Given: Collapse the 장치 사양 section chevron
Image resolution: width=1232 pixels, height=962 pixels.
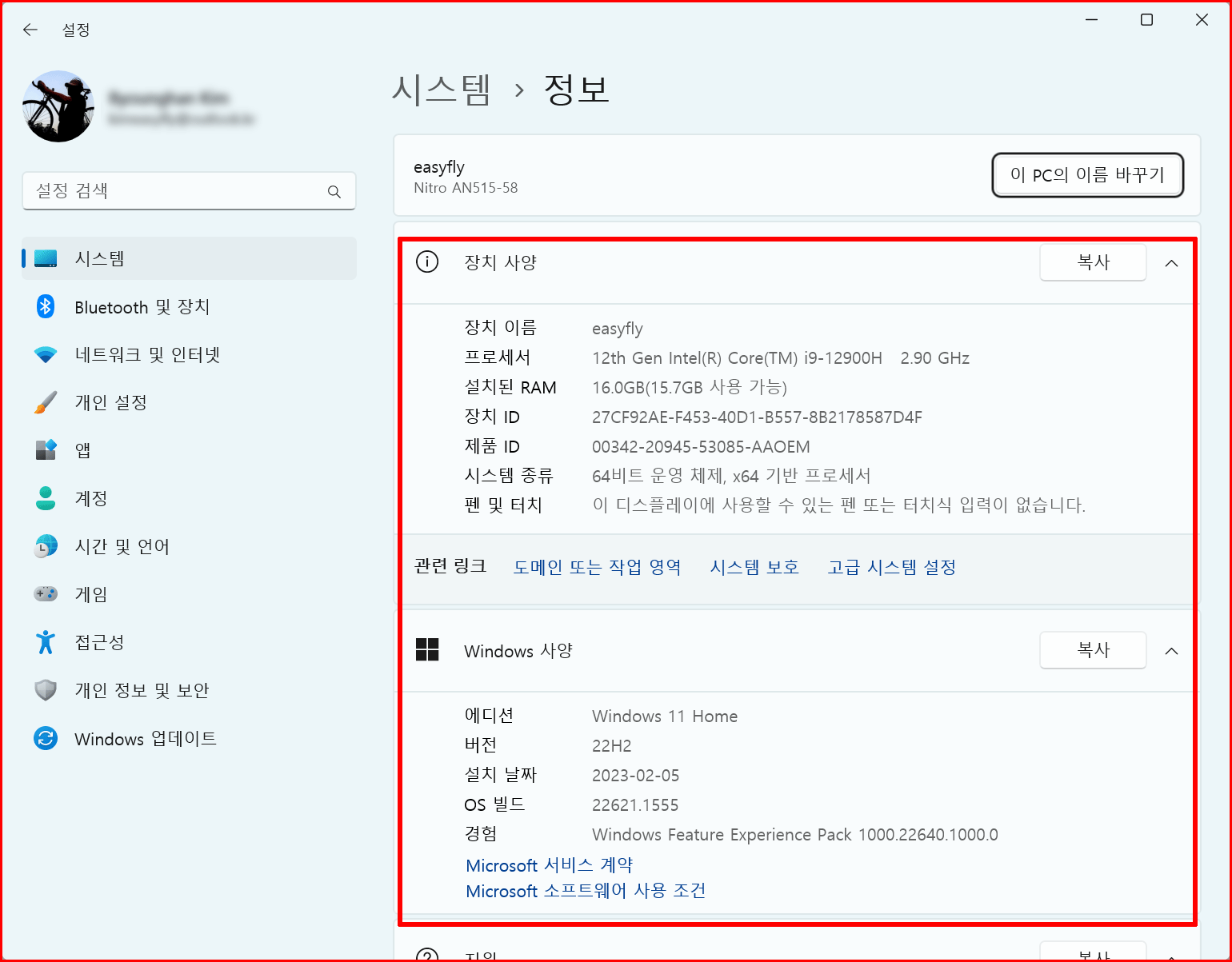Looking at the screenshot, I should click(x=1171, y=263).
